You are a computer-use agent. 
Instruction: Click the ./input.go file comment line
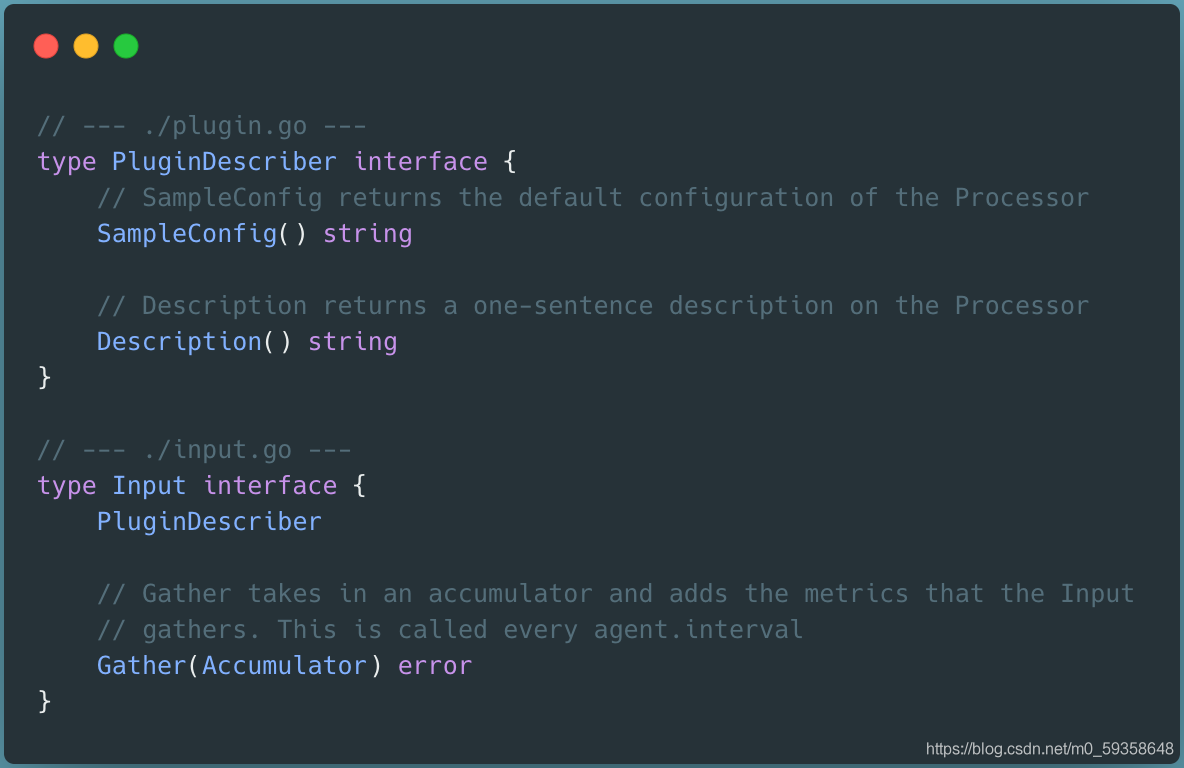coord(194,450)
